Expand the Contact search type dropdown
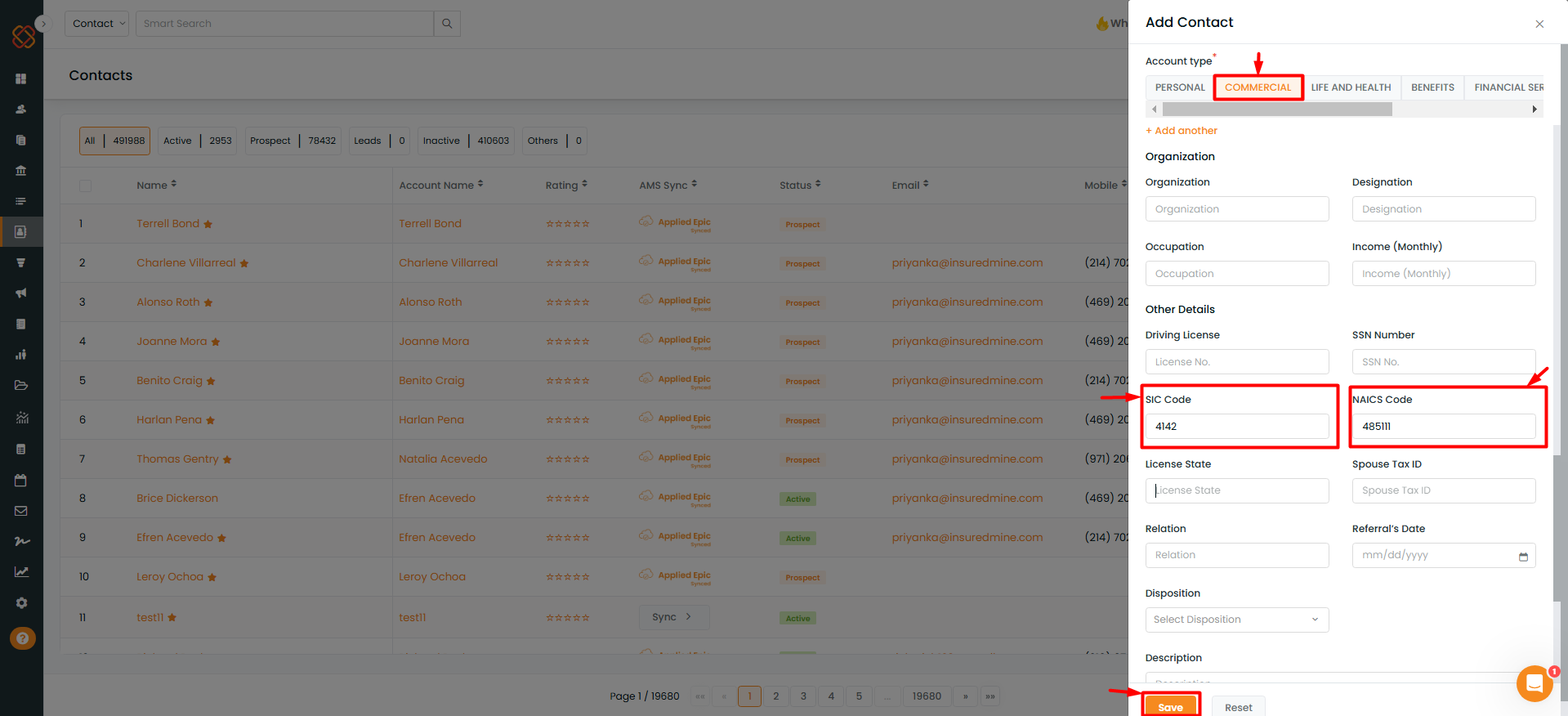 [96, 24]
